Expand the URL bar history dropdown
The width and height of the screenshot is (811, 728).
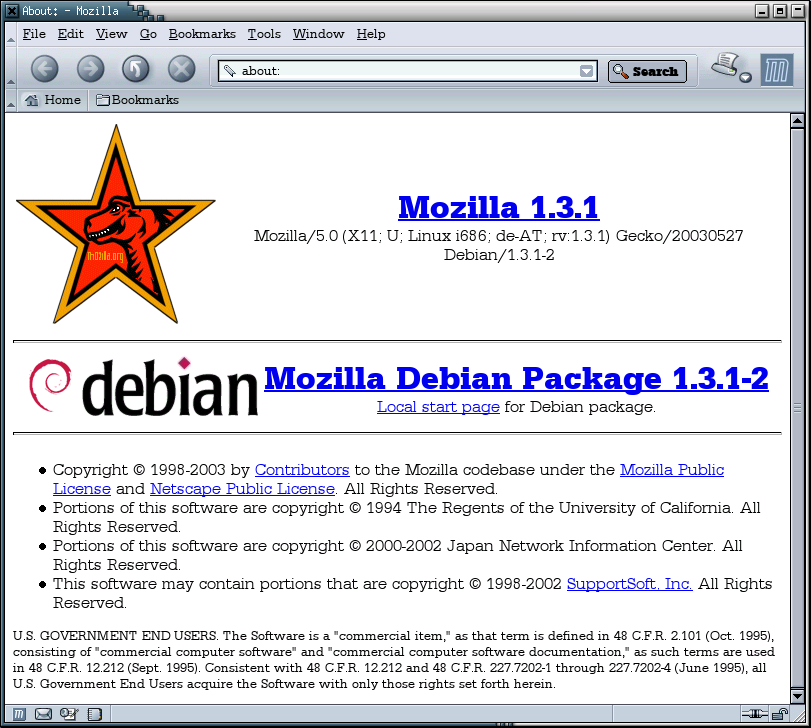[x=587, y=71]
